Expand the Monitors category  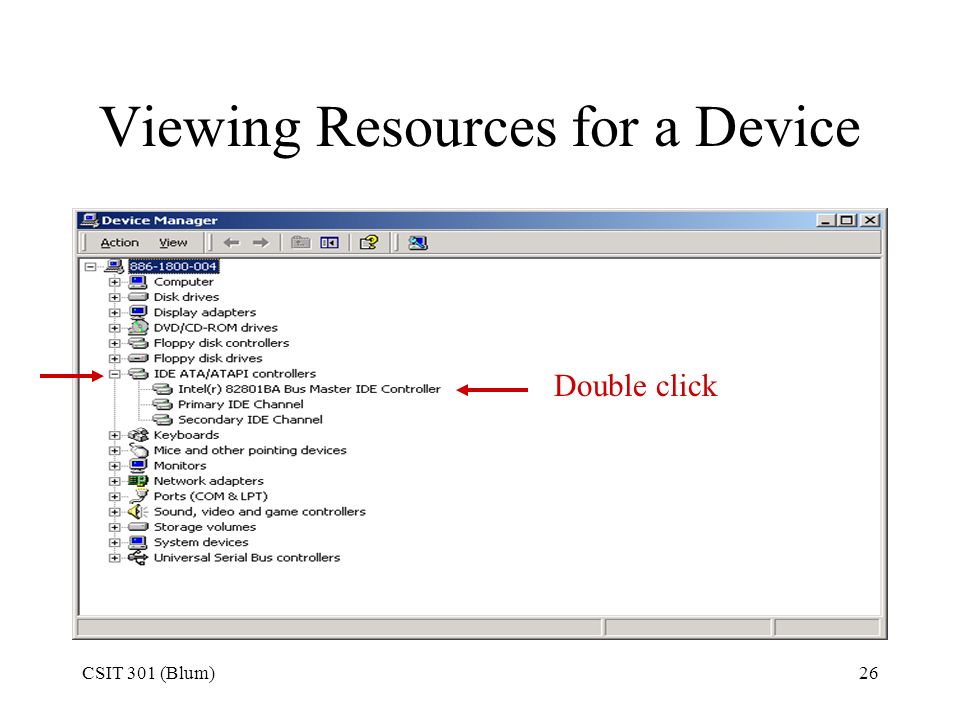point(114,466)
